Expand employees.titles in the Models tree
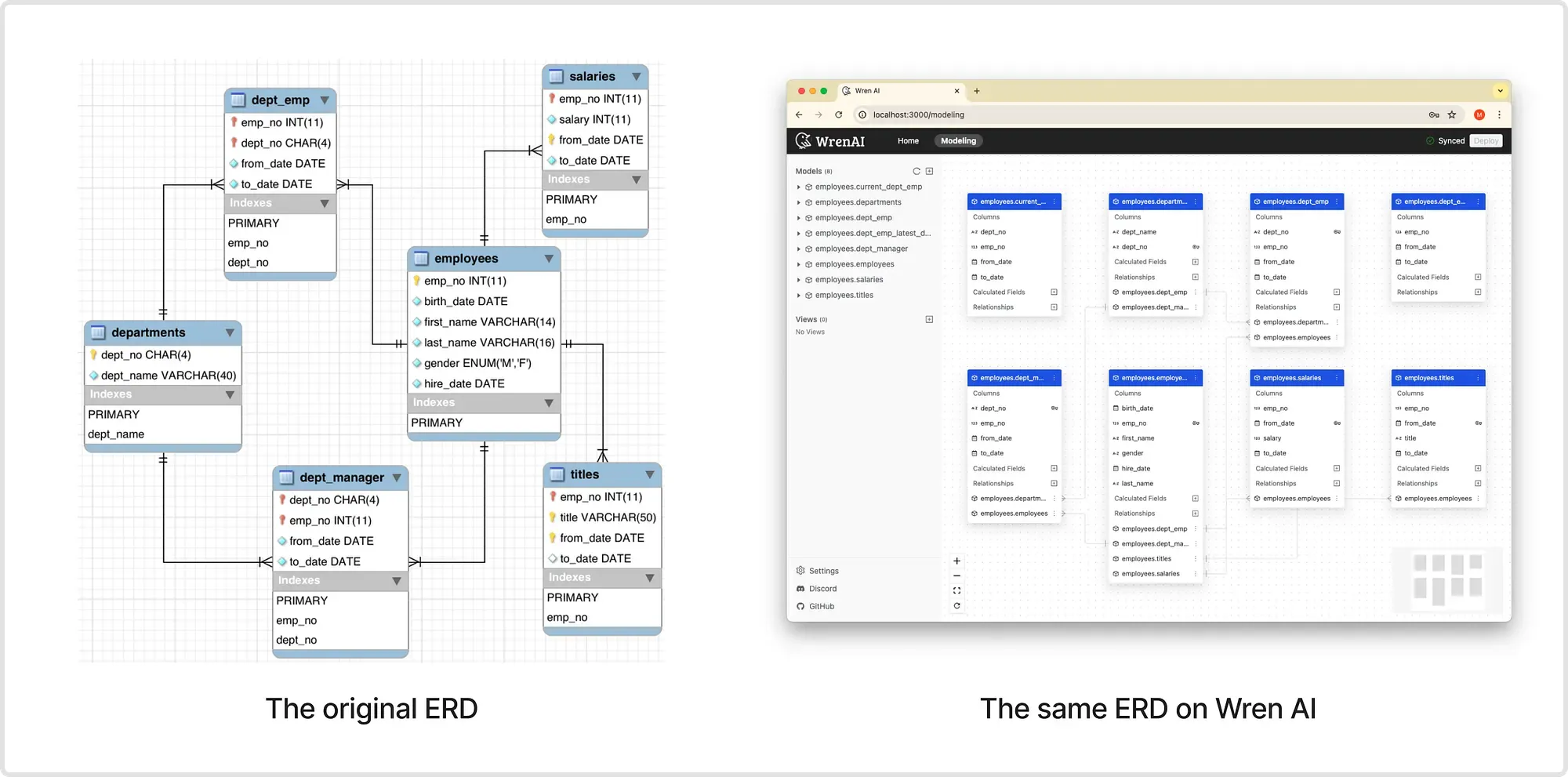Viewport: 1568px width, 777px height. coord(799,296)
